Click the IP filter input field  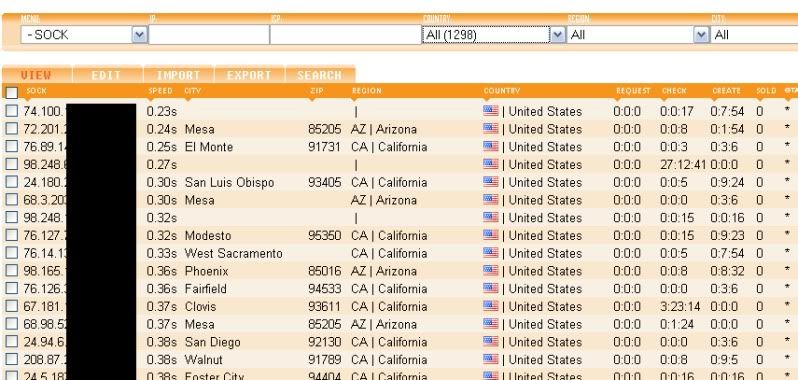pos(209,35)
